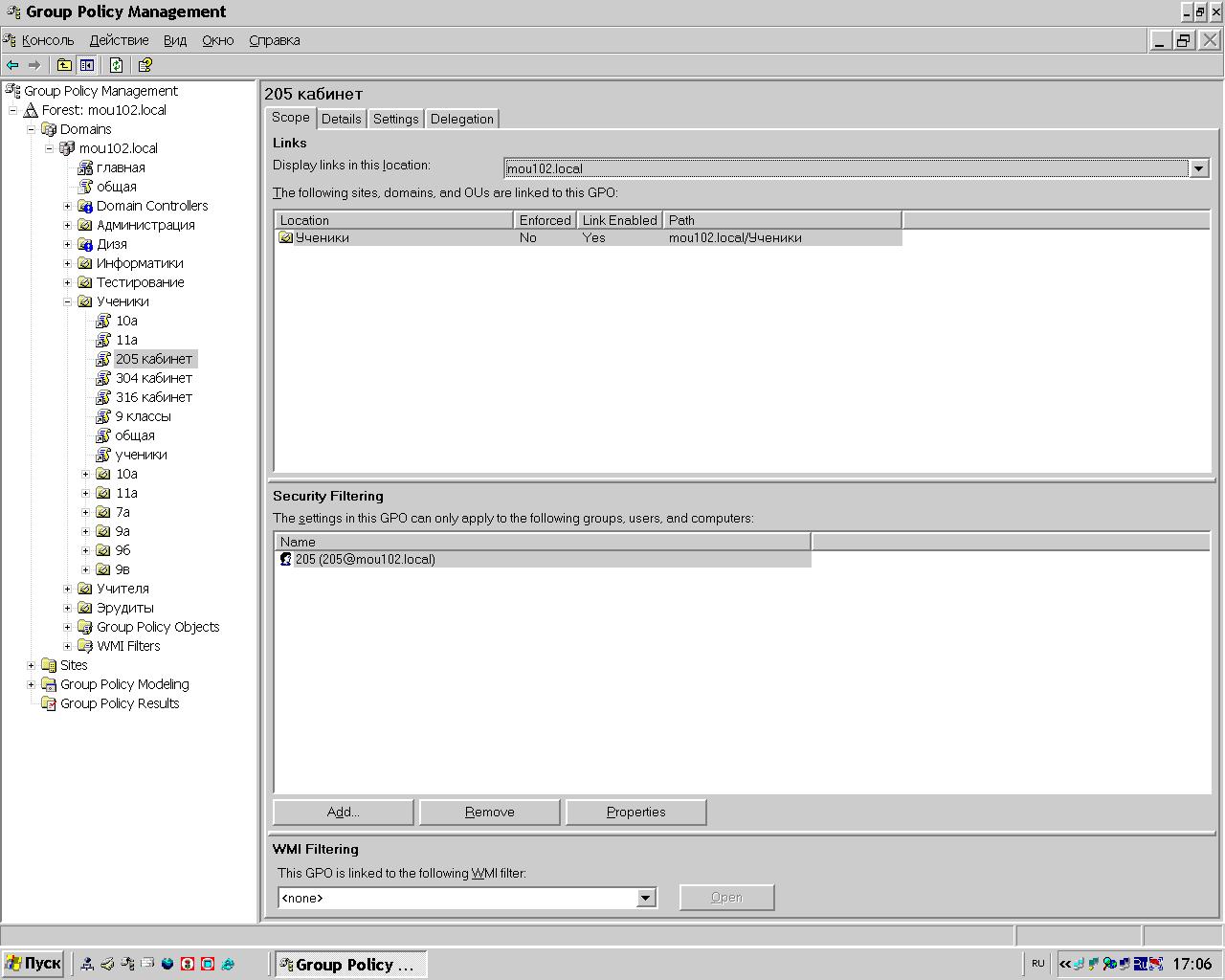Image resolution: width=1225 pixels, height=980 pixels.
Task: Click the Remove button
Action: coord(490,812)
